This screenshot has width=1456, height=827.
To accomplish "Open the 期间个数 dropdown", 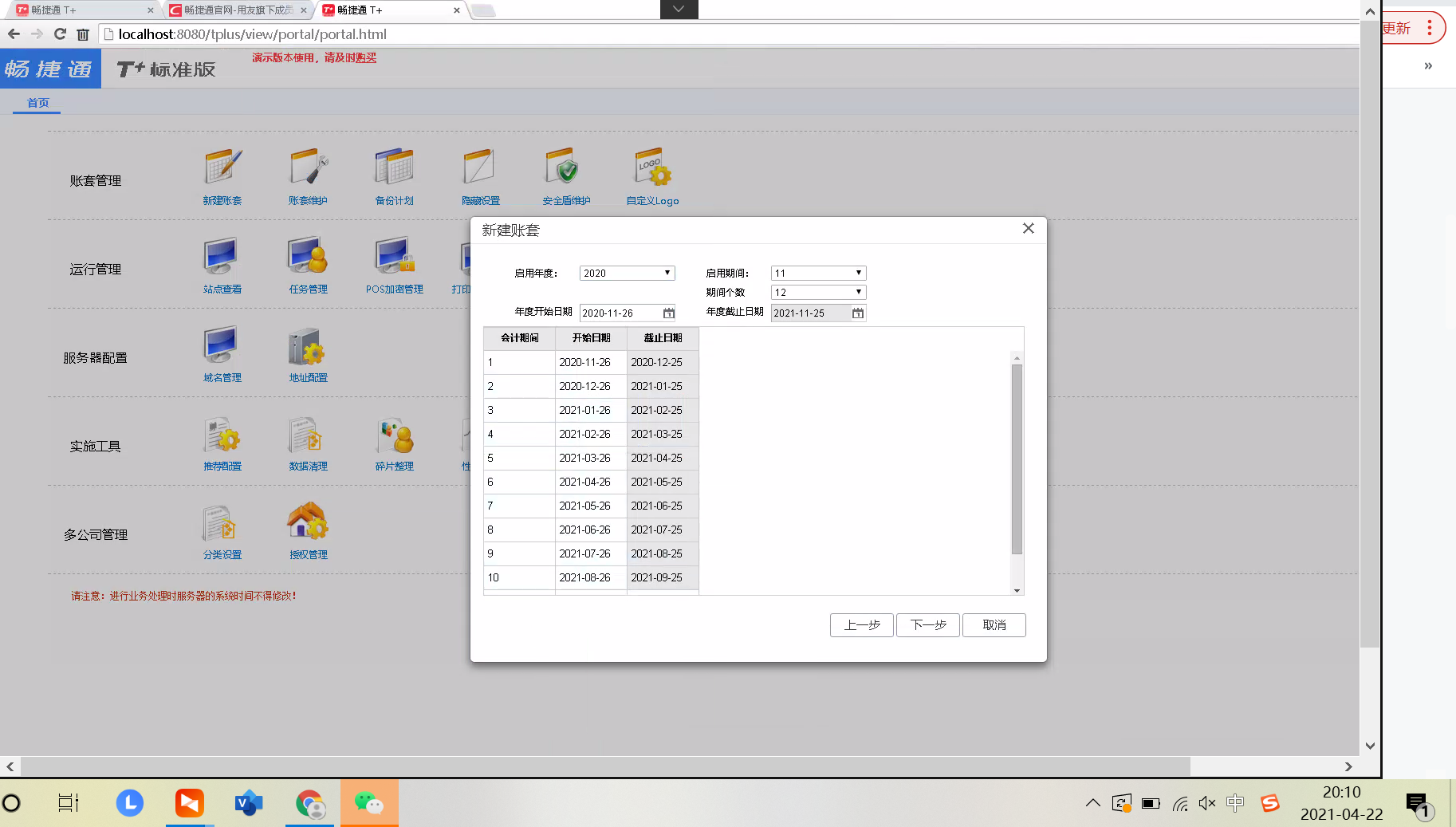I will (818, 293).
